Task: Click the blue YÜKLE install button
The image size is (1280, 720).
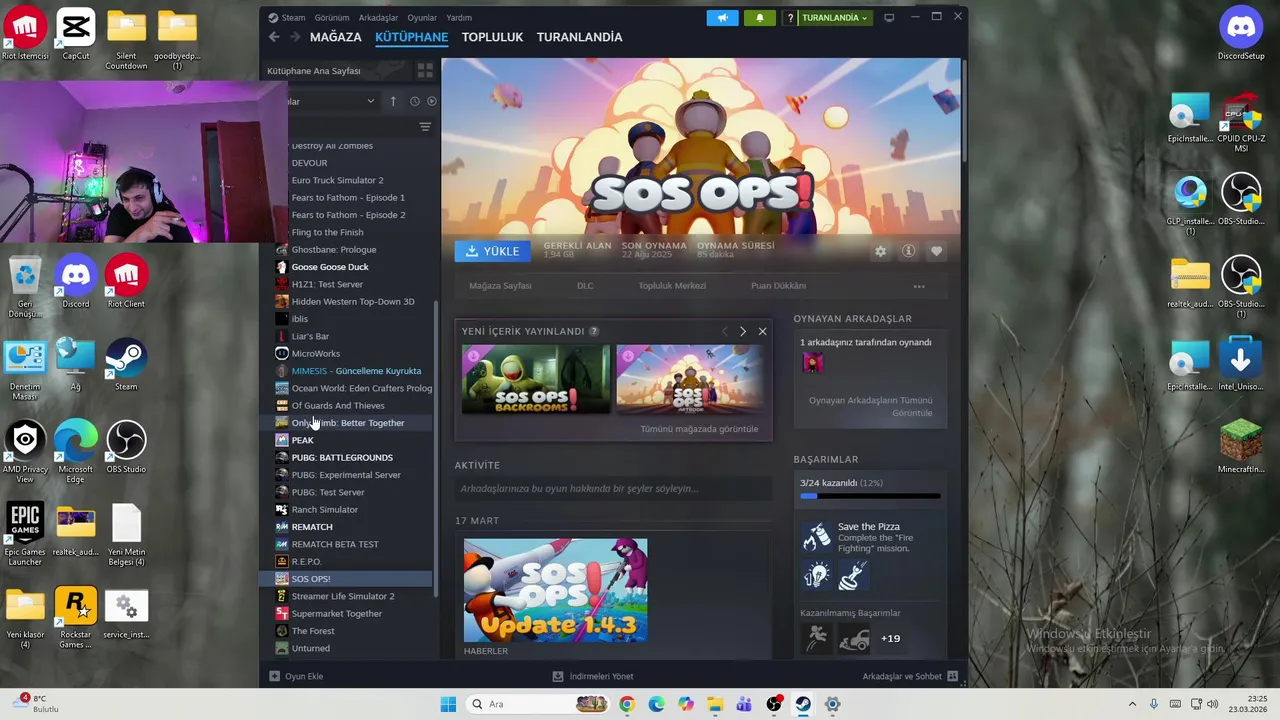Action: click(493, 251)
